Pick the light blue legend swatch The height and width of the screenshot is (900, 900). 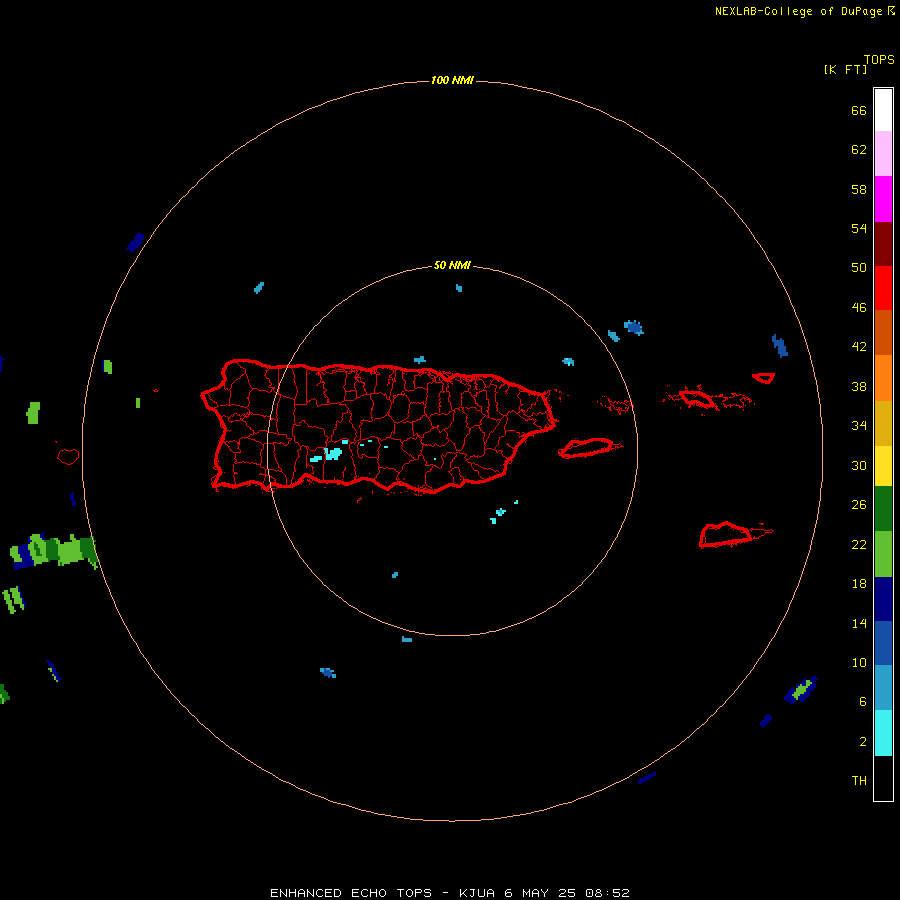coord(883,688)
